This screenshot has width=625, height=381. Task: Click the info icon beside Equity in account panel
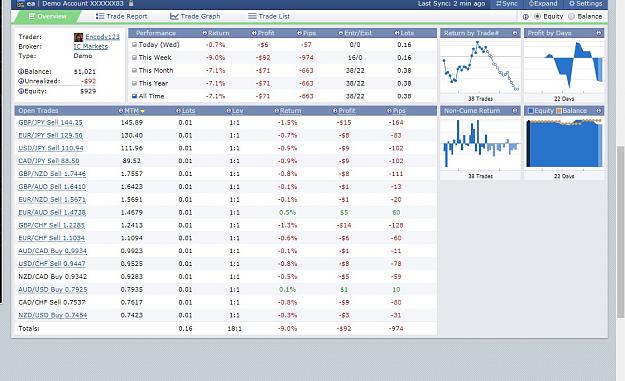[21, 91]
